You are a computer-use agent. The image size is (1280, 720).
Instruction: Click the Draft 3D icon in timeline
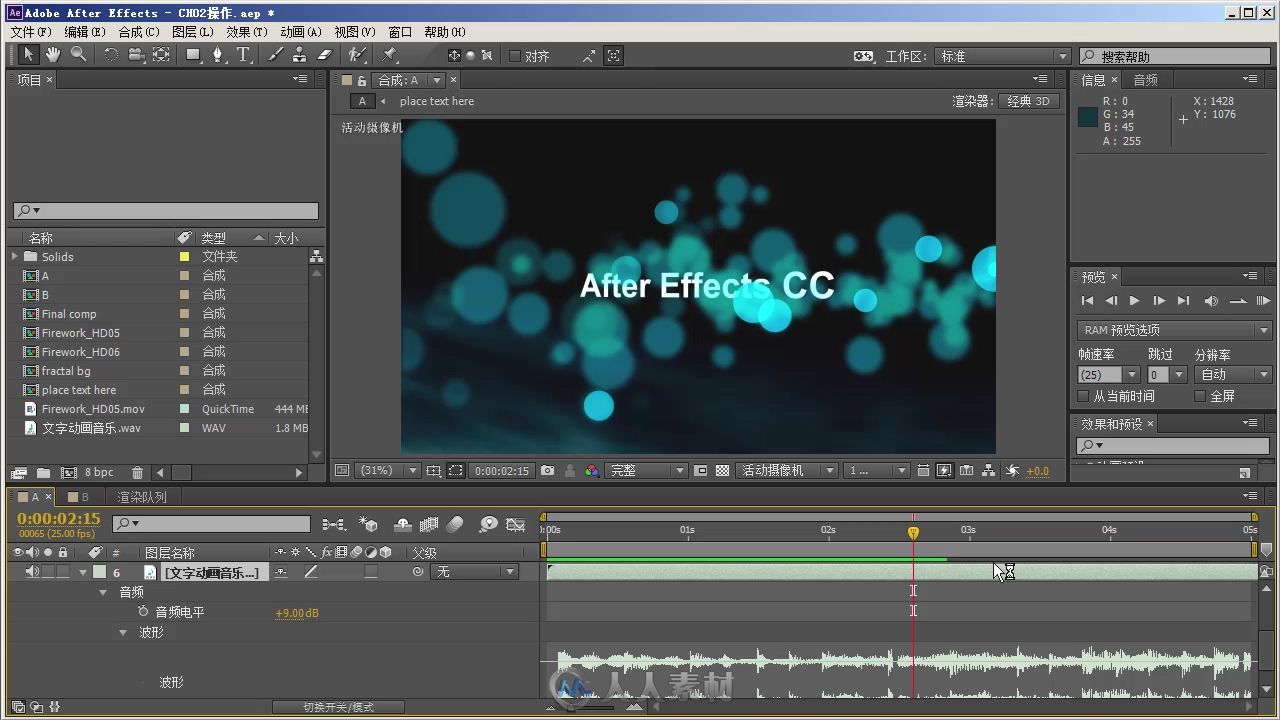(368, 524)
